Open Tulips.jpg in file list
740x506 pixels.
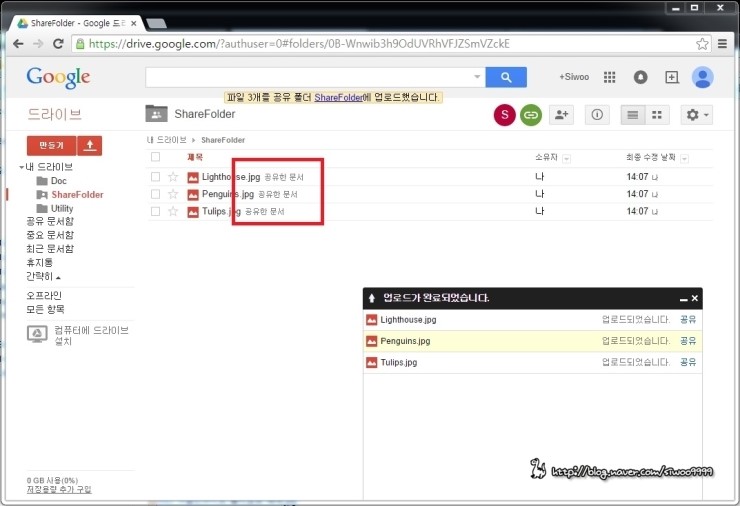point(221,211)
